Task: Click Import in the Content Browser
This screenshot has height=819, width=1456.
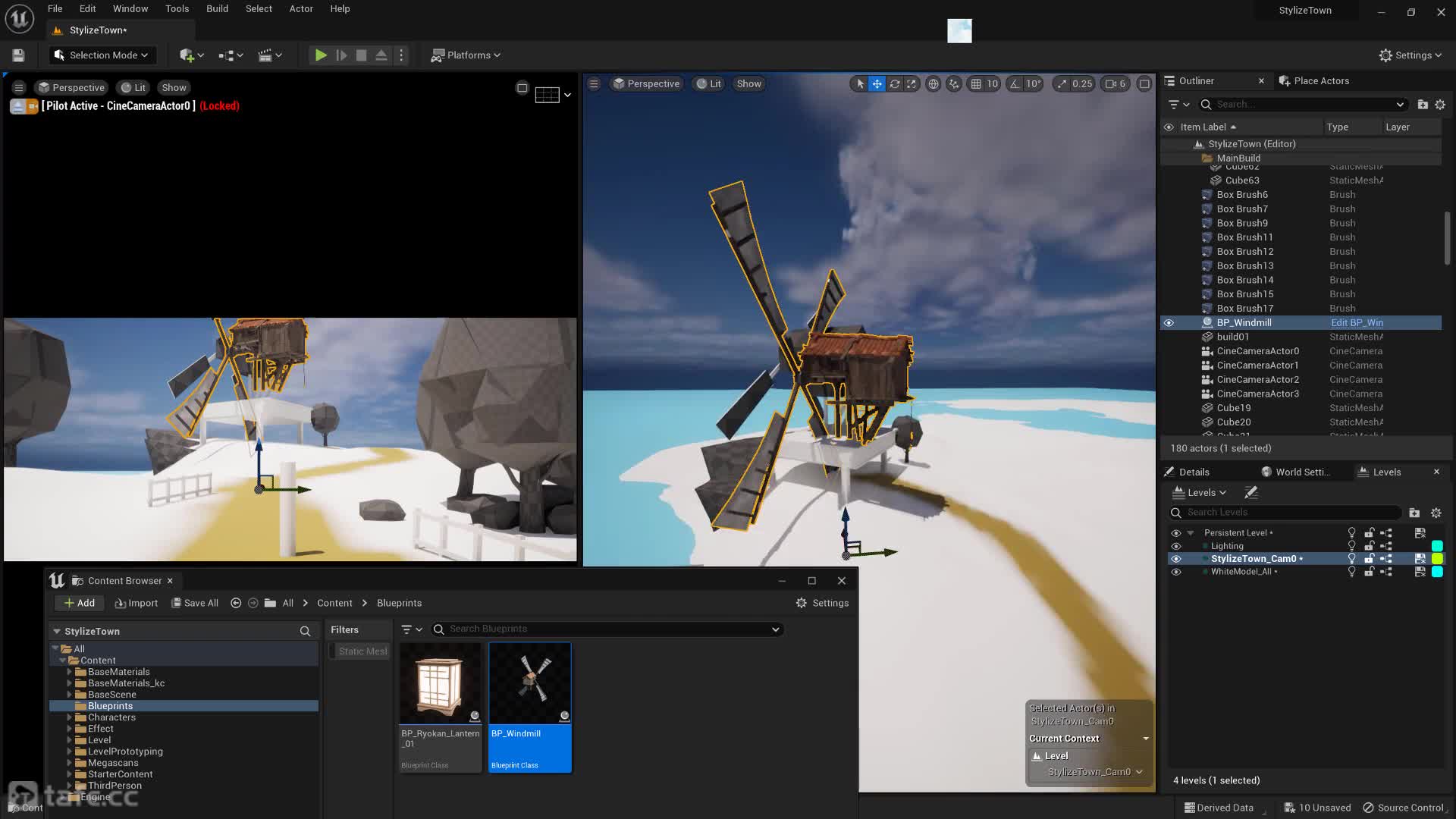Action: [136, 603]
